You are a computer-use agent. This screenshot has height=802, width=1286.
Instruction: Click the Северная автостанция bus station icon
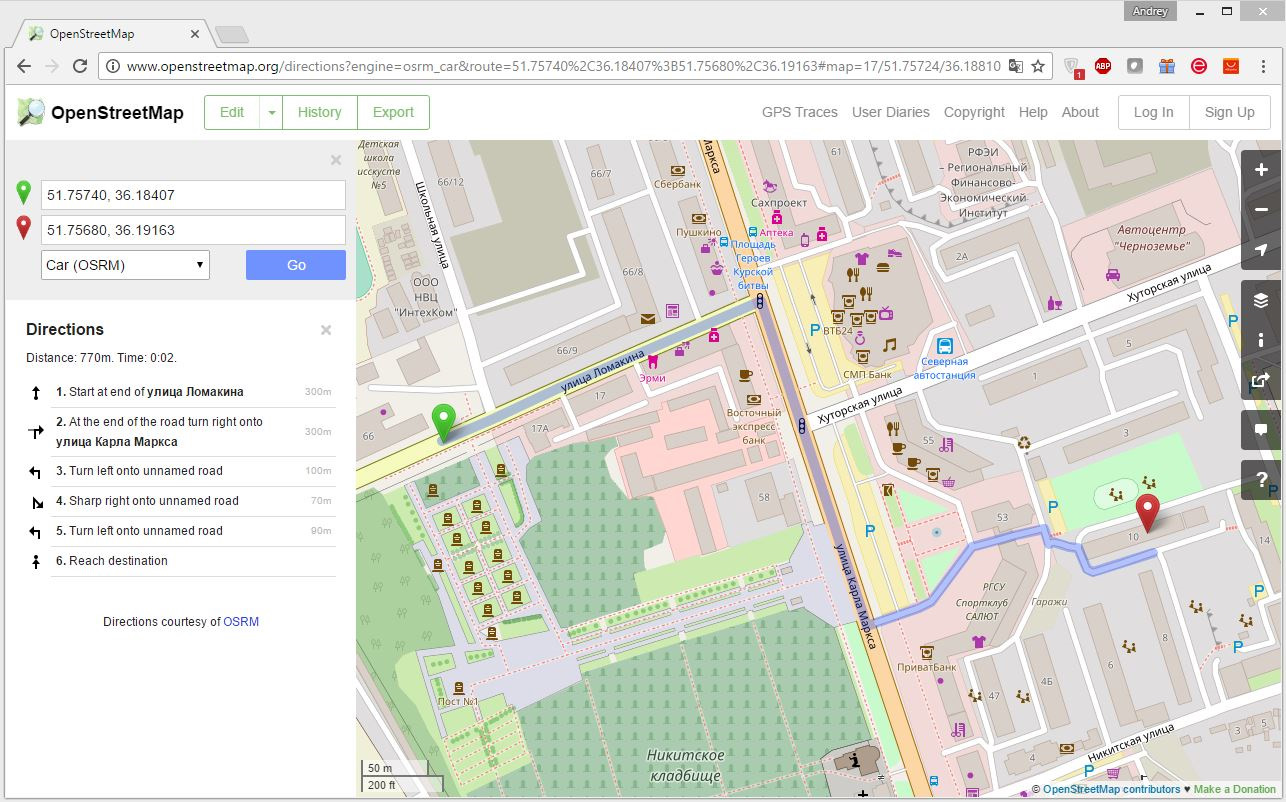[943, 345]
